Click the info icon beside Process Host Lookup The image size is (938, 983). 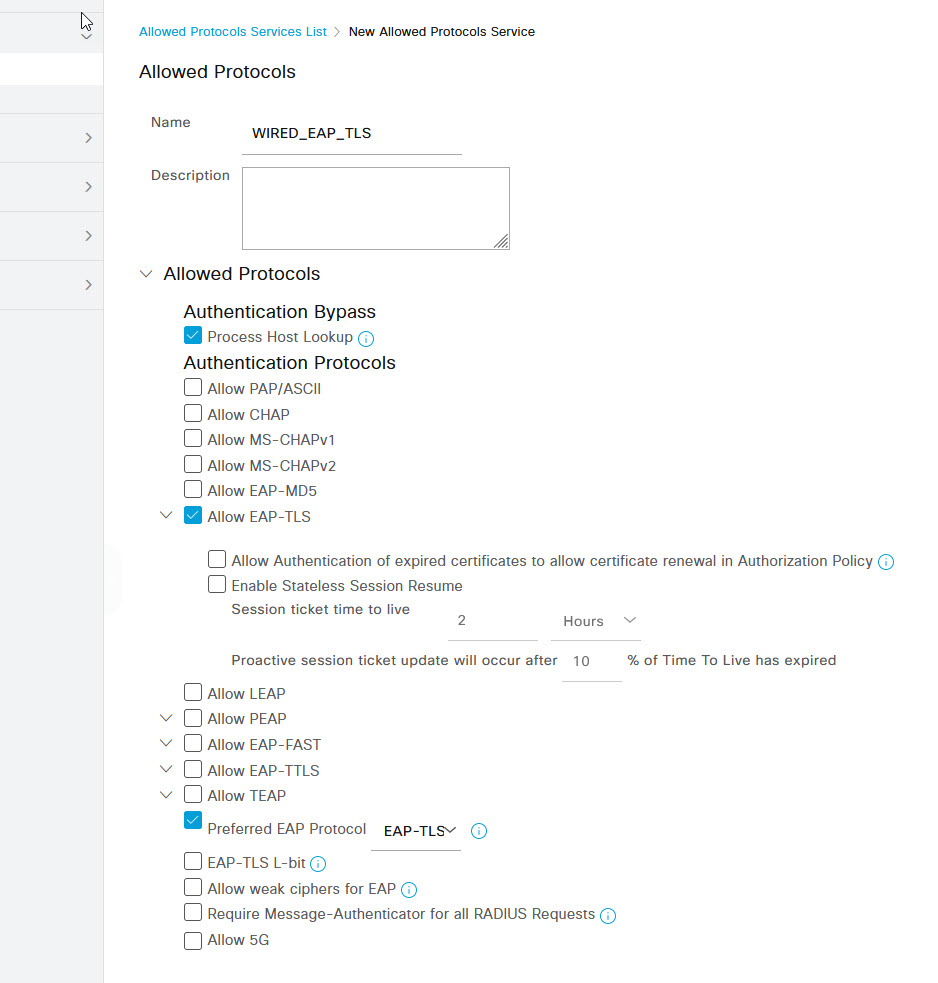[366, 339]
